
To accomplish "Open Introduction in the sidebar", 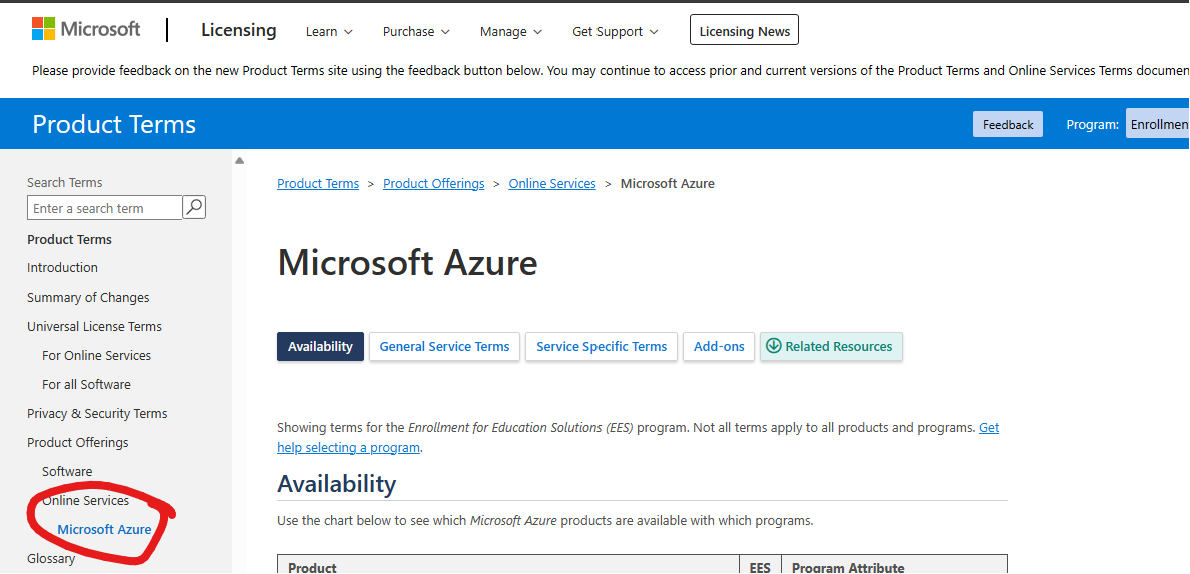I will (62, 267).
